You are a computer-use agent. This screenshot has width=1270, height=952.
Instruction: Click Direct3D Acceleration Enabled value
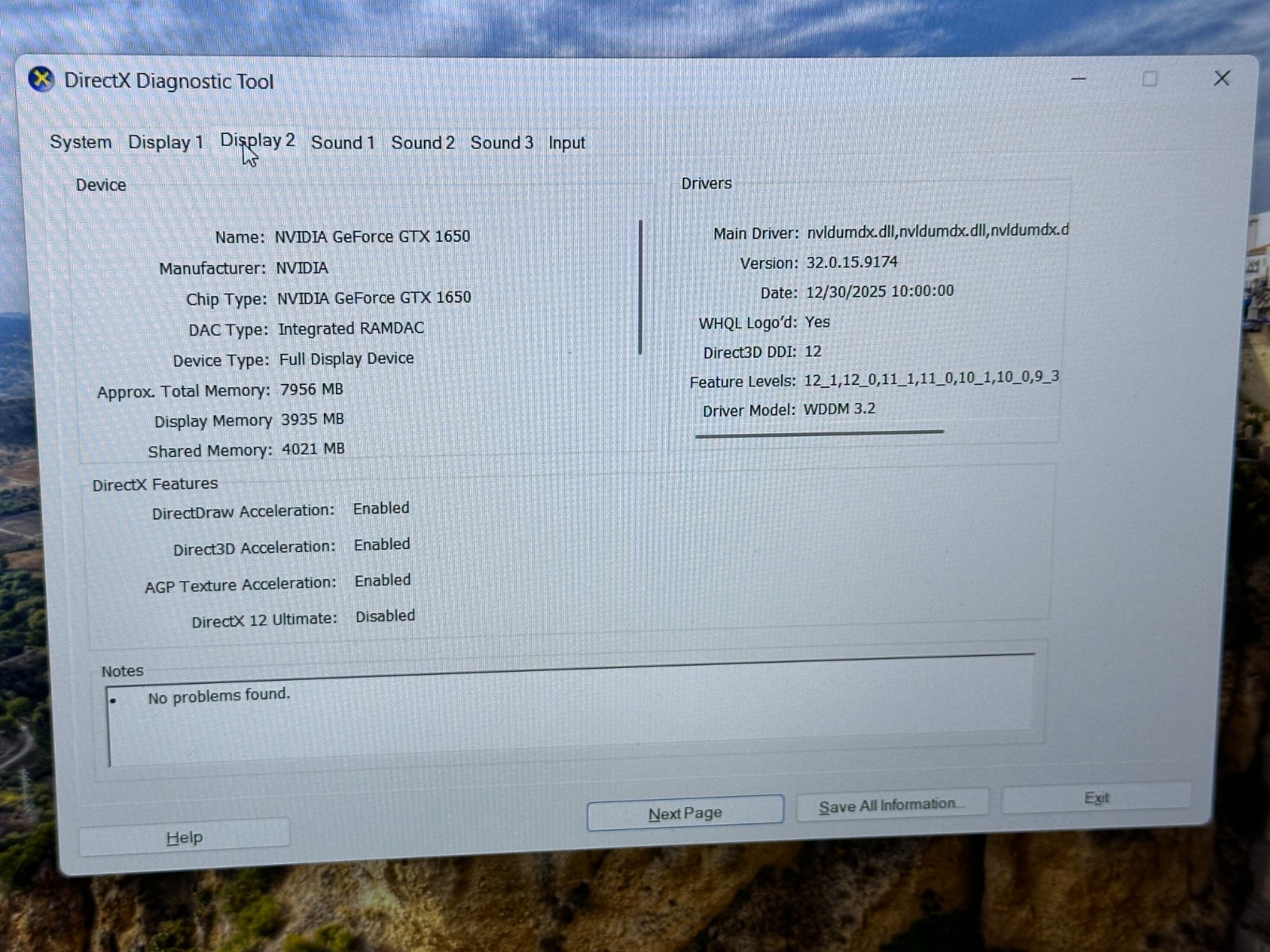click(x=382, y=545)
